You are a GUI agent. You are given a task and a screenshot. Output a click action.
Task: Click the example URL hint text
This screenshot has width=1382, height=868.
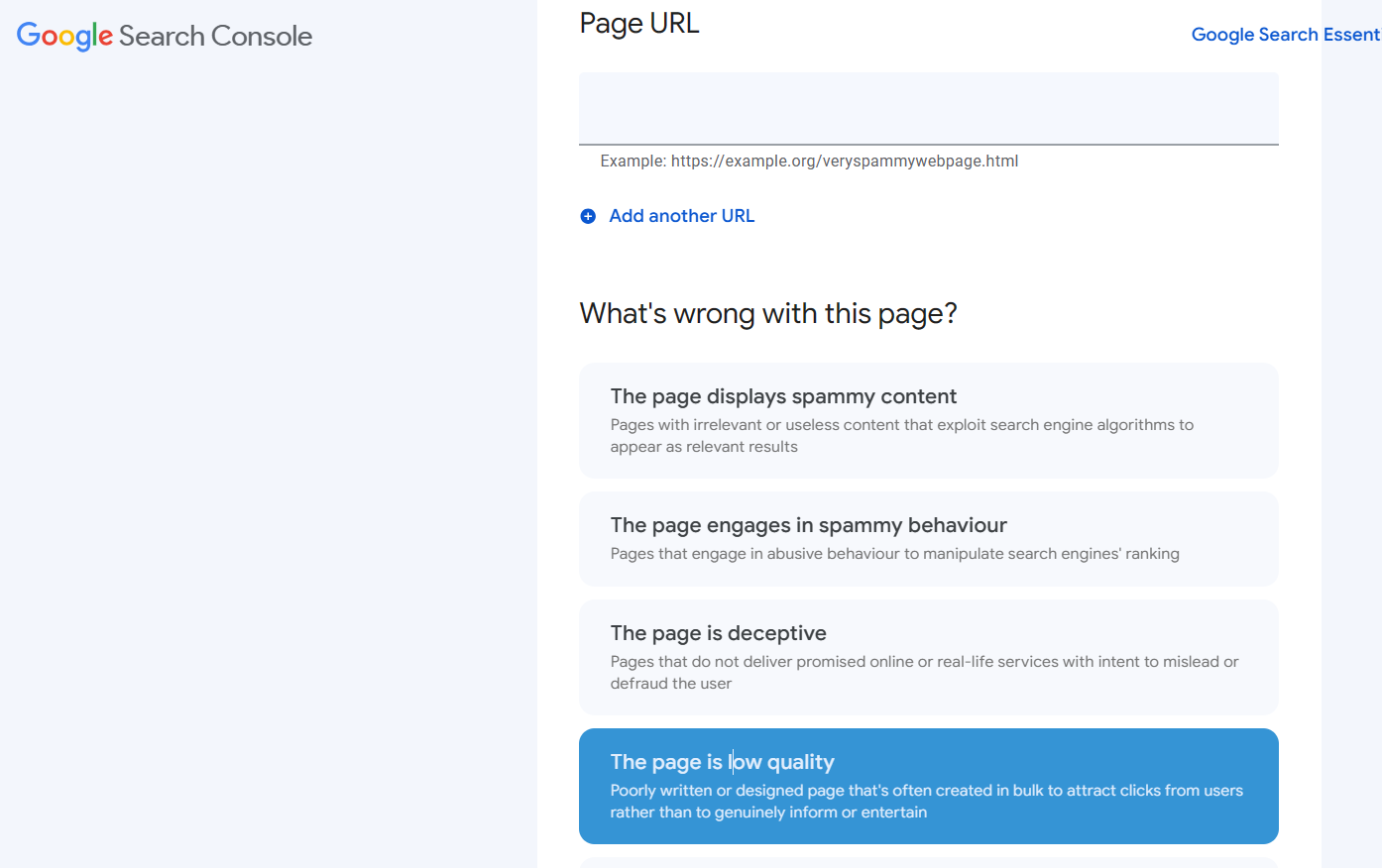tap(809, 161)
